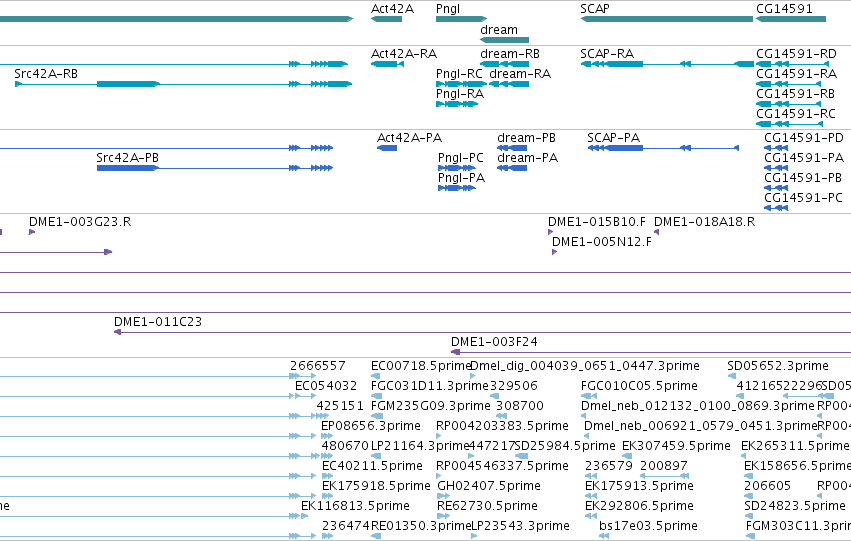Click the CG14591-PD label
Screen dimensions: 851x541
[804, 138]
